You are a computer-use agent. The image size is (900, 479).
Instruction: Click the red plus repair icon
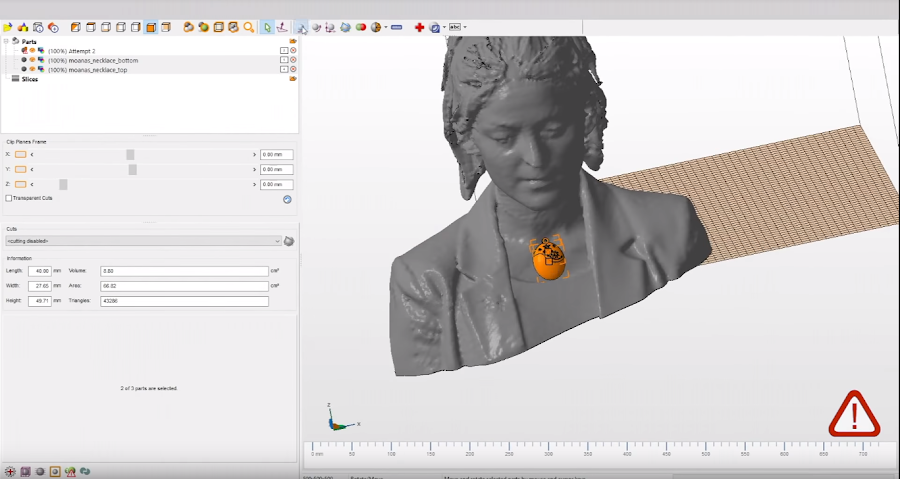coord(420,27)
